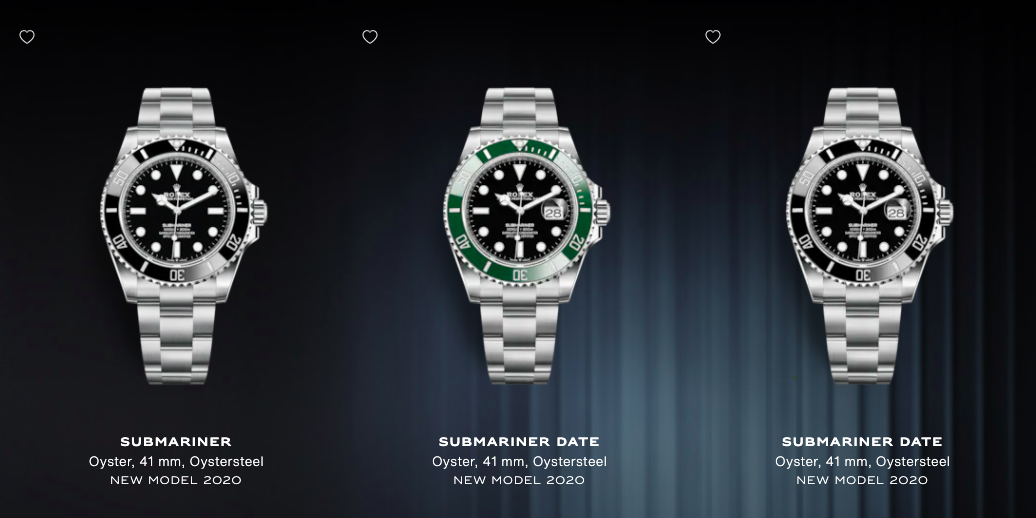Click SUBMARINER DATE title under green watch
Image resolution: width=1036 pixels, height=518 pixels.
point(519,441)
